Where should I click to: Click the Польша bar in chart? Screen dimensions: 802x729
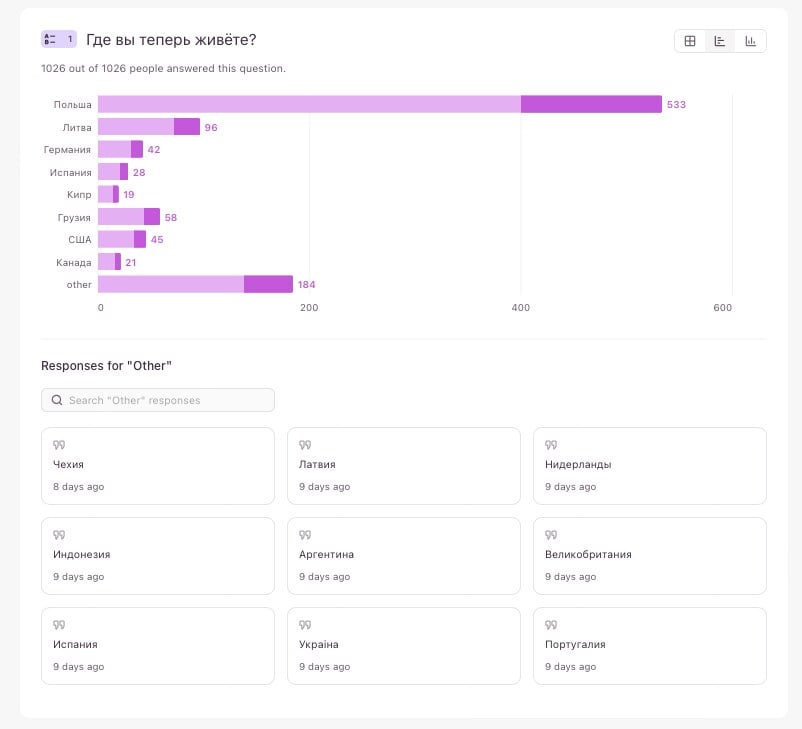(x=380, y=104)
